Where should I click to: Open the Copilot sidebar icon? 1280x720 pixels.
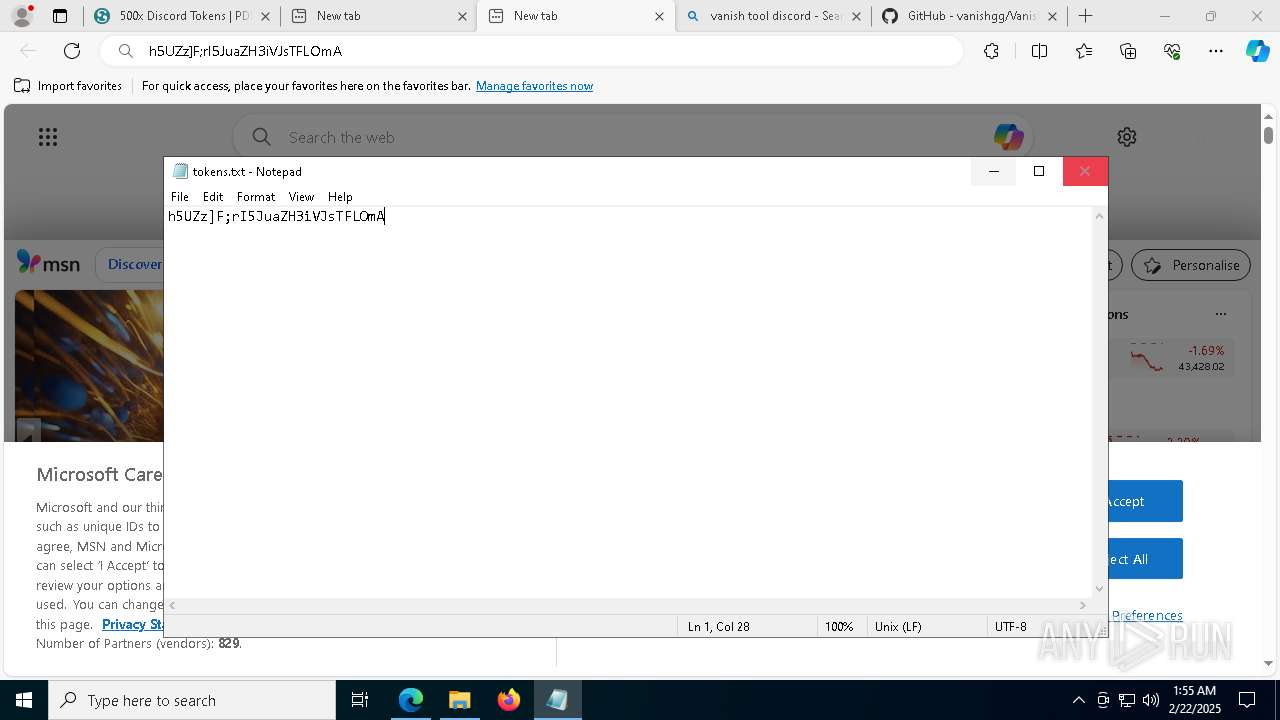[x=1257, y=51]
